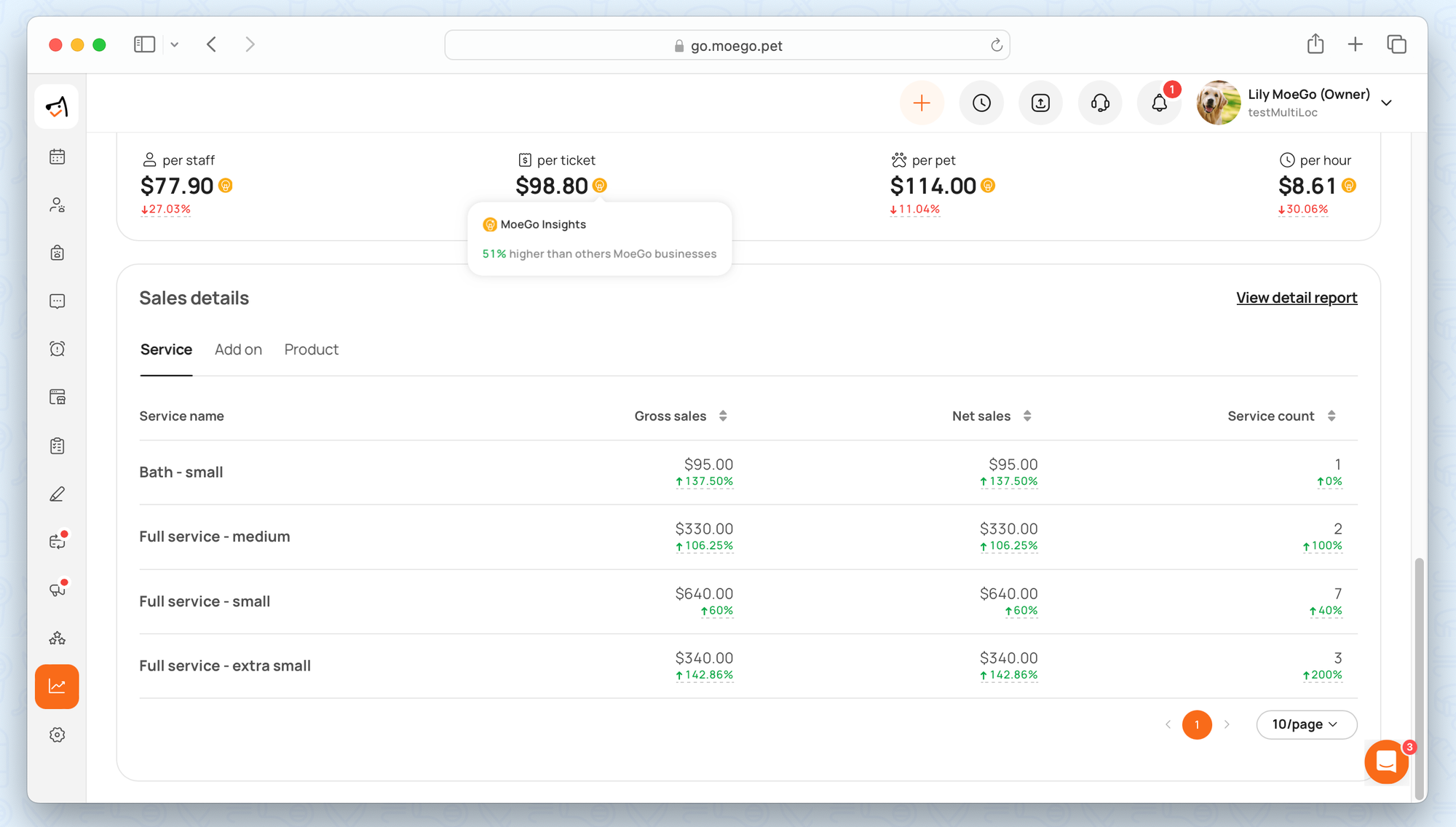Image resolution: width=1456 pixels, height=827 pixels.
Task: Click the headset support icon
Action: [1100, 103]
